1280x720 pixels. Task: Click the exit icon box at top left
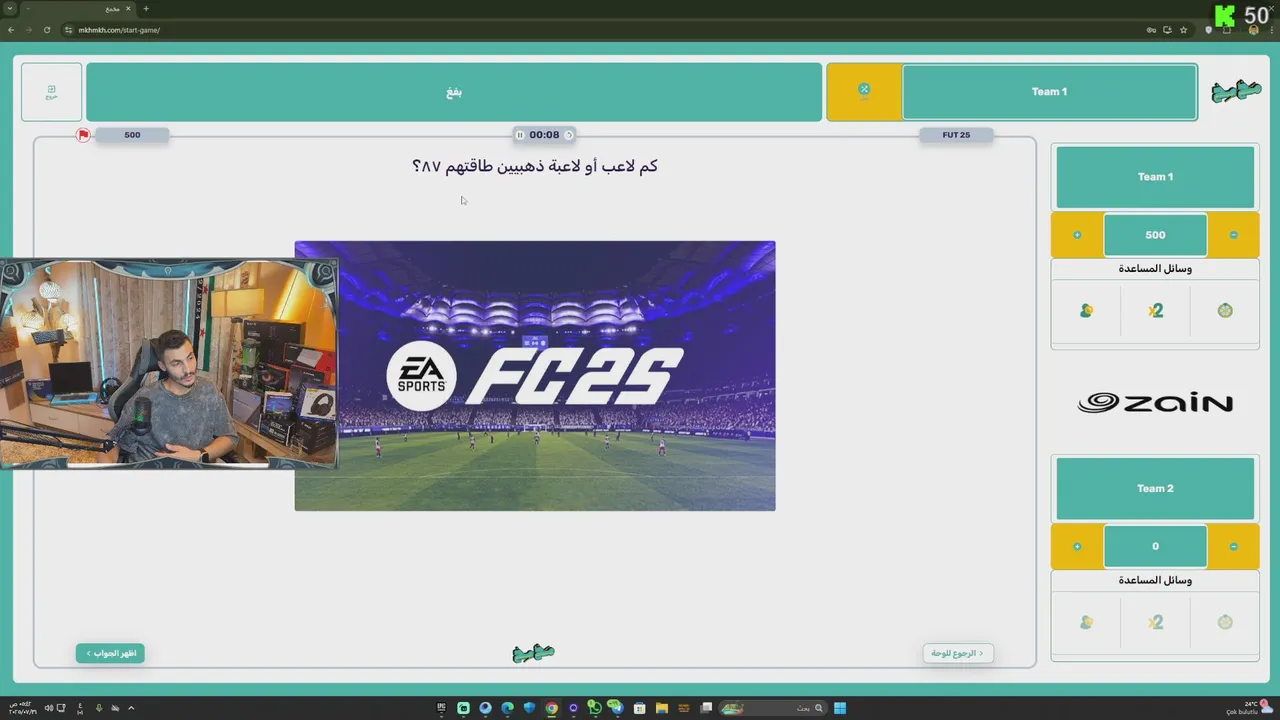point(51,92)
